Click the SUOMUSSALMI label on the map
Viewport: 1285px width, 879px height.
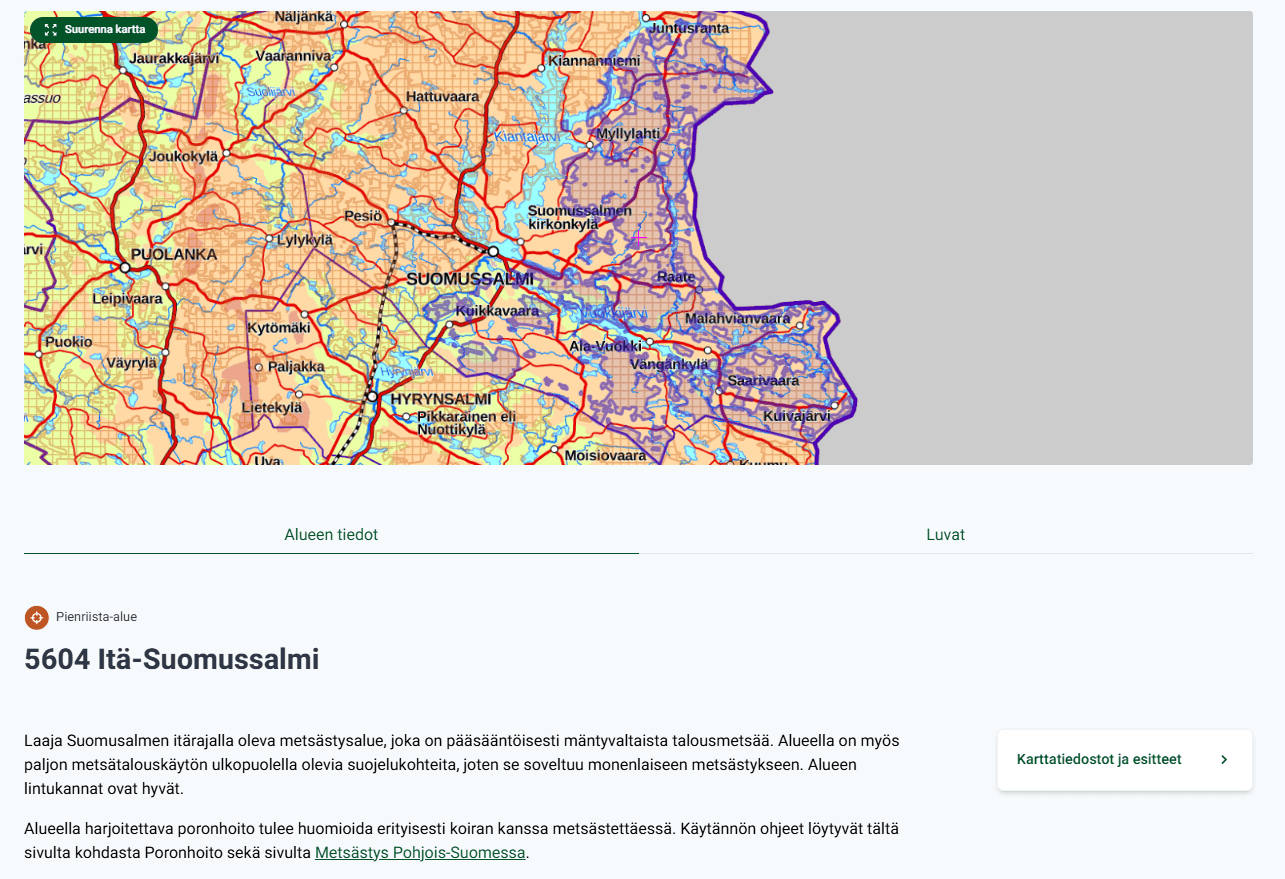click(470, 278)
